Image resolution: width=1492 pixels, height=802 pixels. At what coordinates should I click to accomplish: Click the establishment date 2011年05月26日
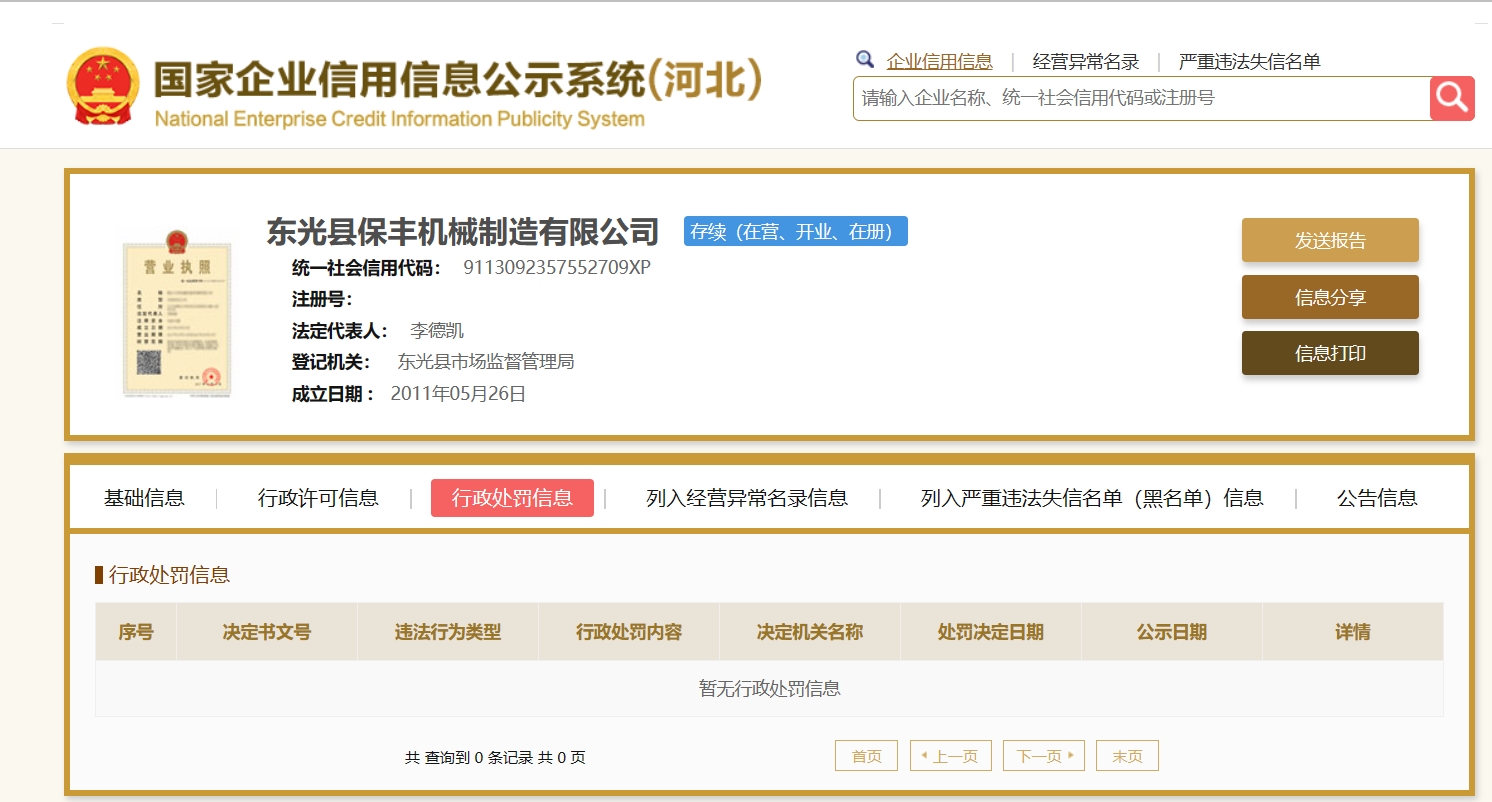tap(458, 394)
